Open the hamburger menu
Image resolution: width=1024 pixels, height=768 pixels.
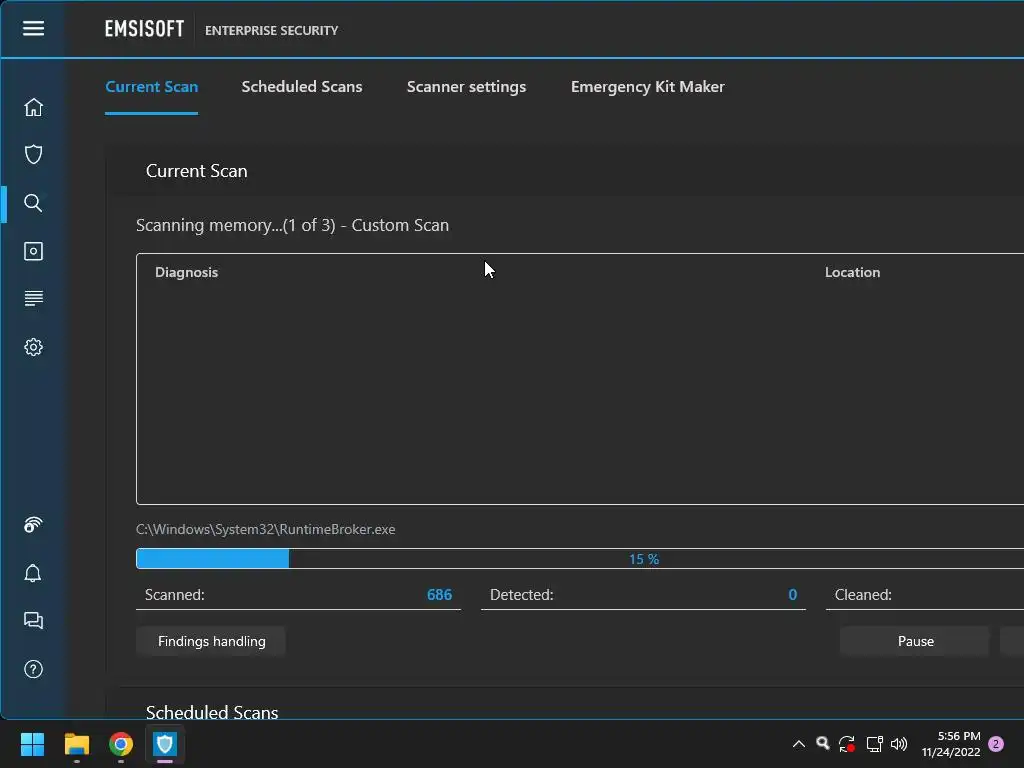[x=33, y=28]
